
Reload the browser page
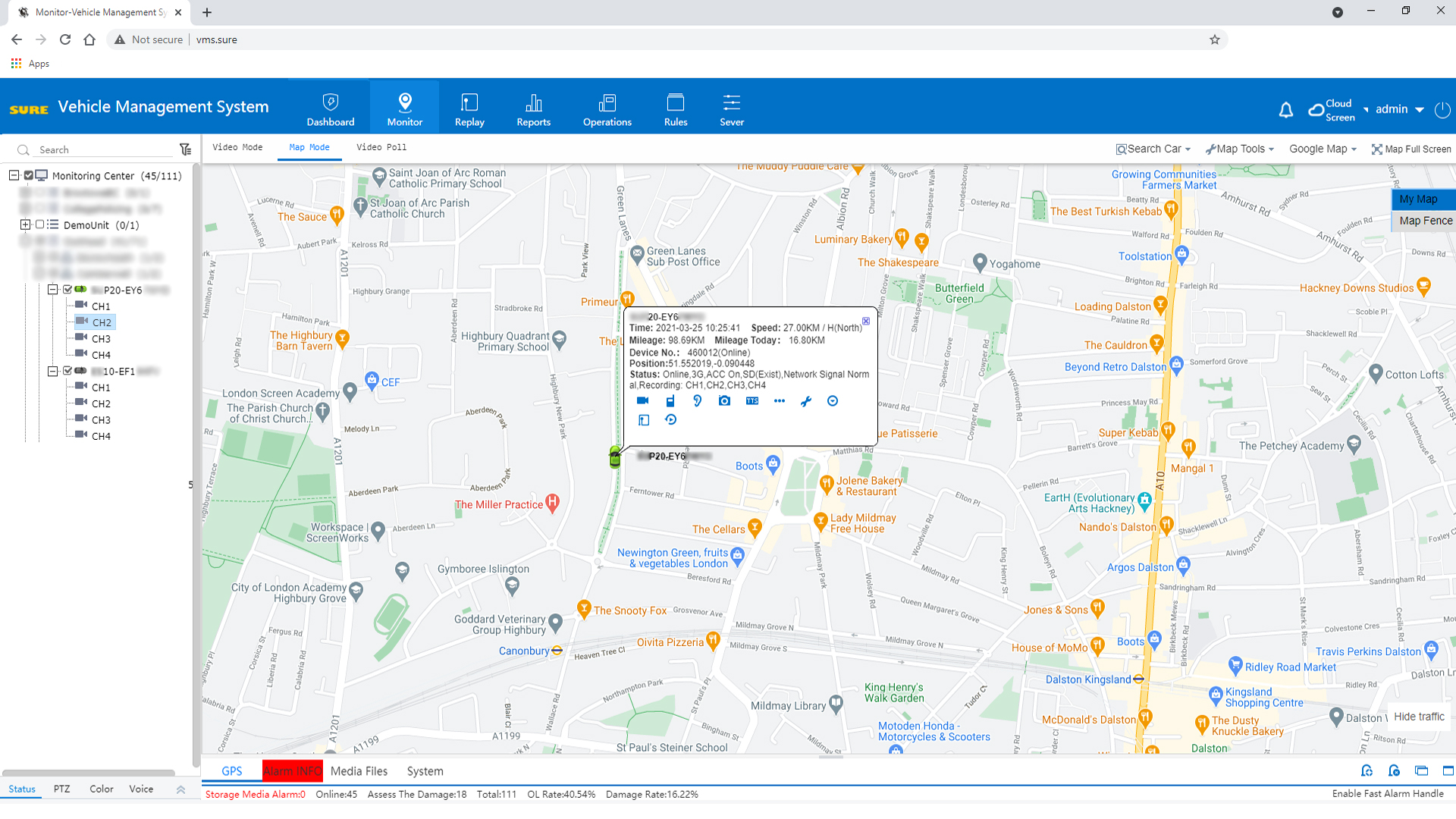[x=65, y=39]
